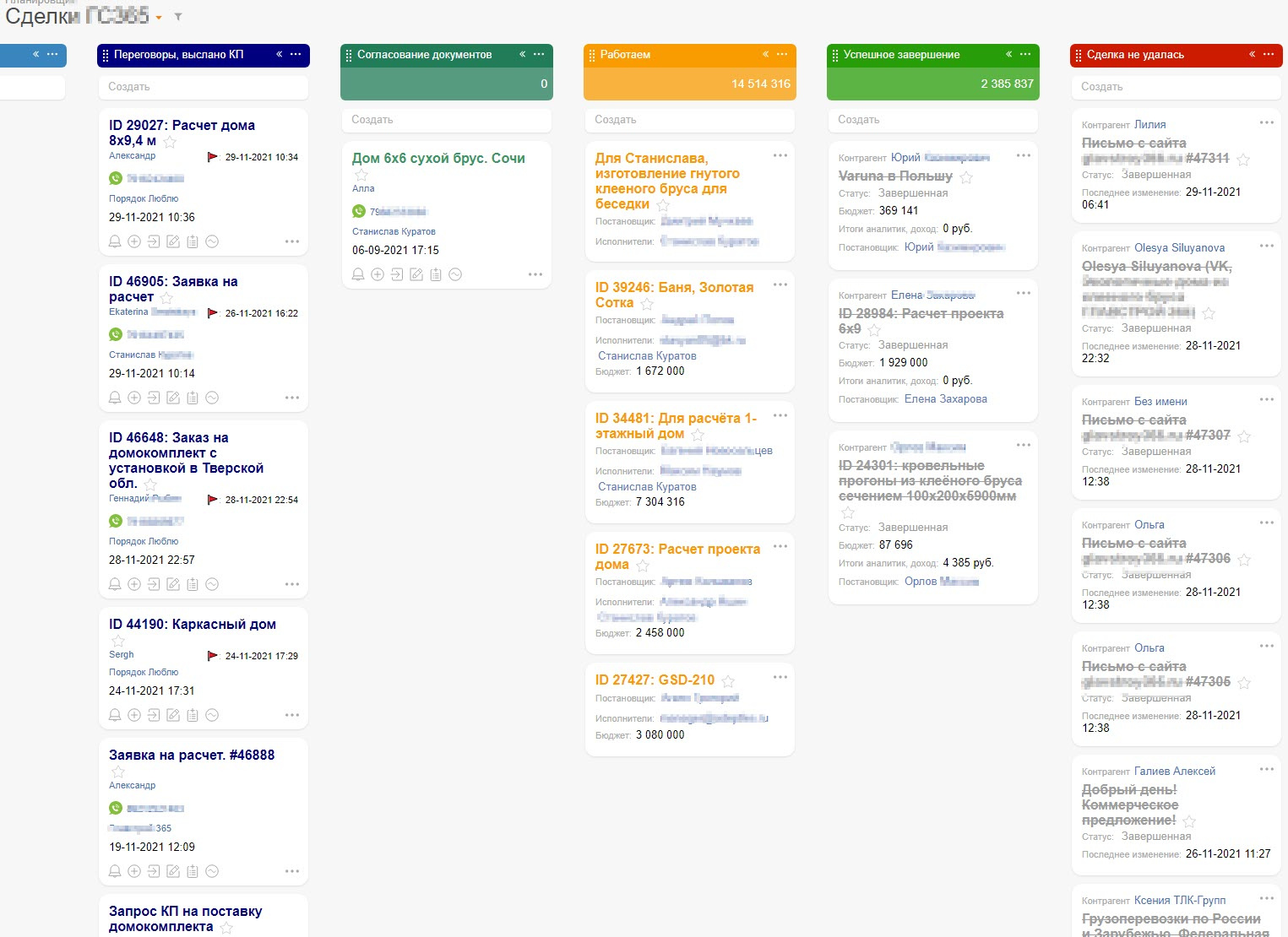The width and height of the screenshot is (1288, 937).
Task: Click the WhatsApp icon on ID 46905 card
Action: coord(116,334)
